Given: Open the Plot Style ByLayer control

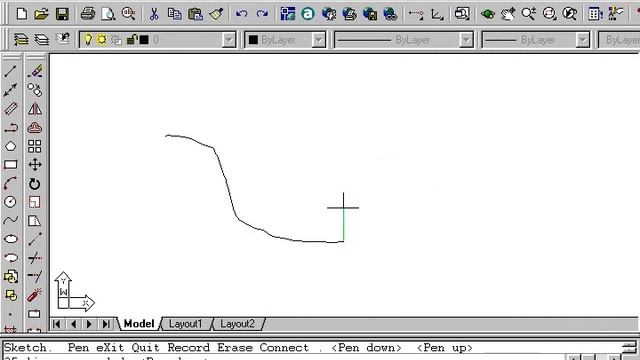Looking at the screenshot, I should click(x=619, y=40).
